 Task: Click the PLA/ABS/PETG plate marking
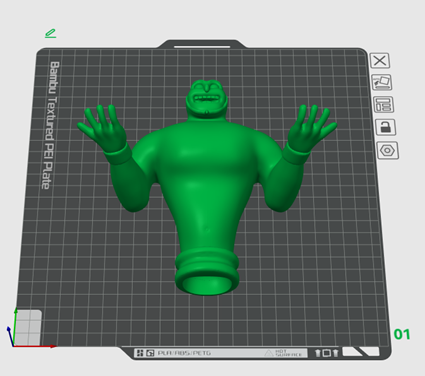pyautogui.click(x=184, y=353)
